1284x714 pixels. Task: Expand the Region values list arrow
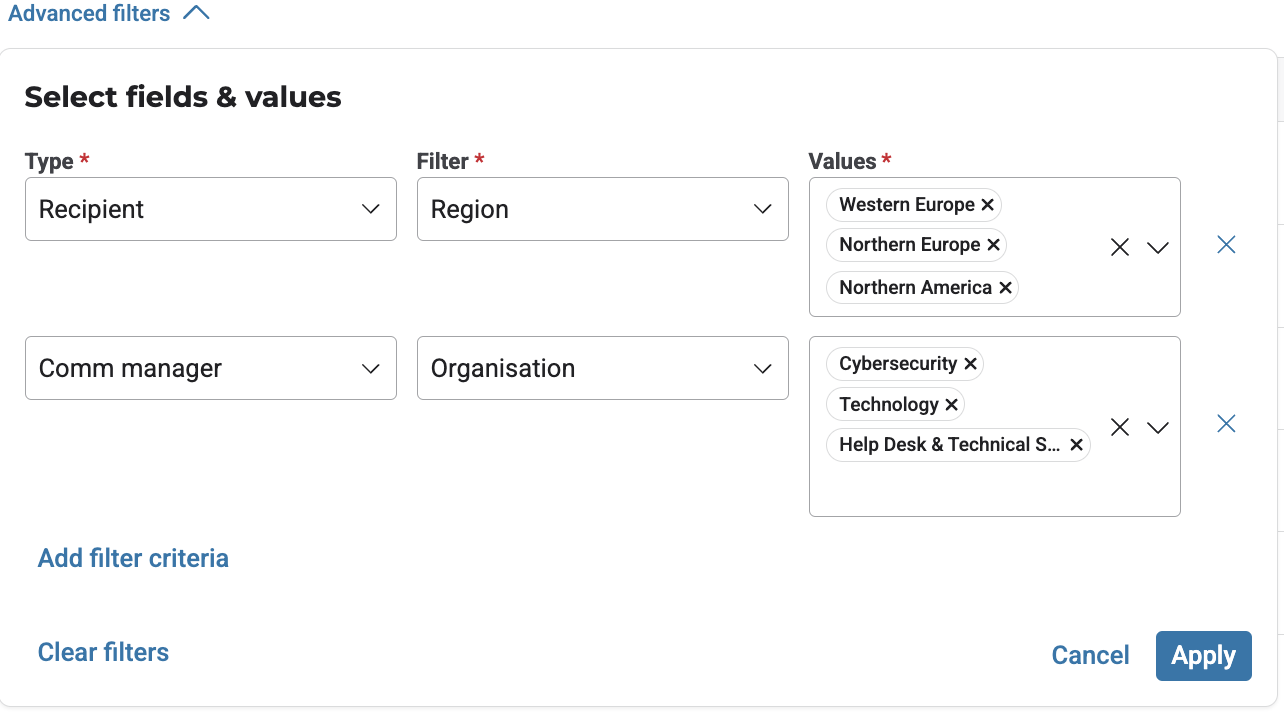(1158, 247)
